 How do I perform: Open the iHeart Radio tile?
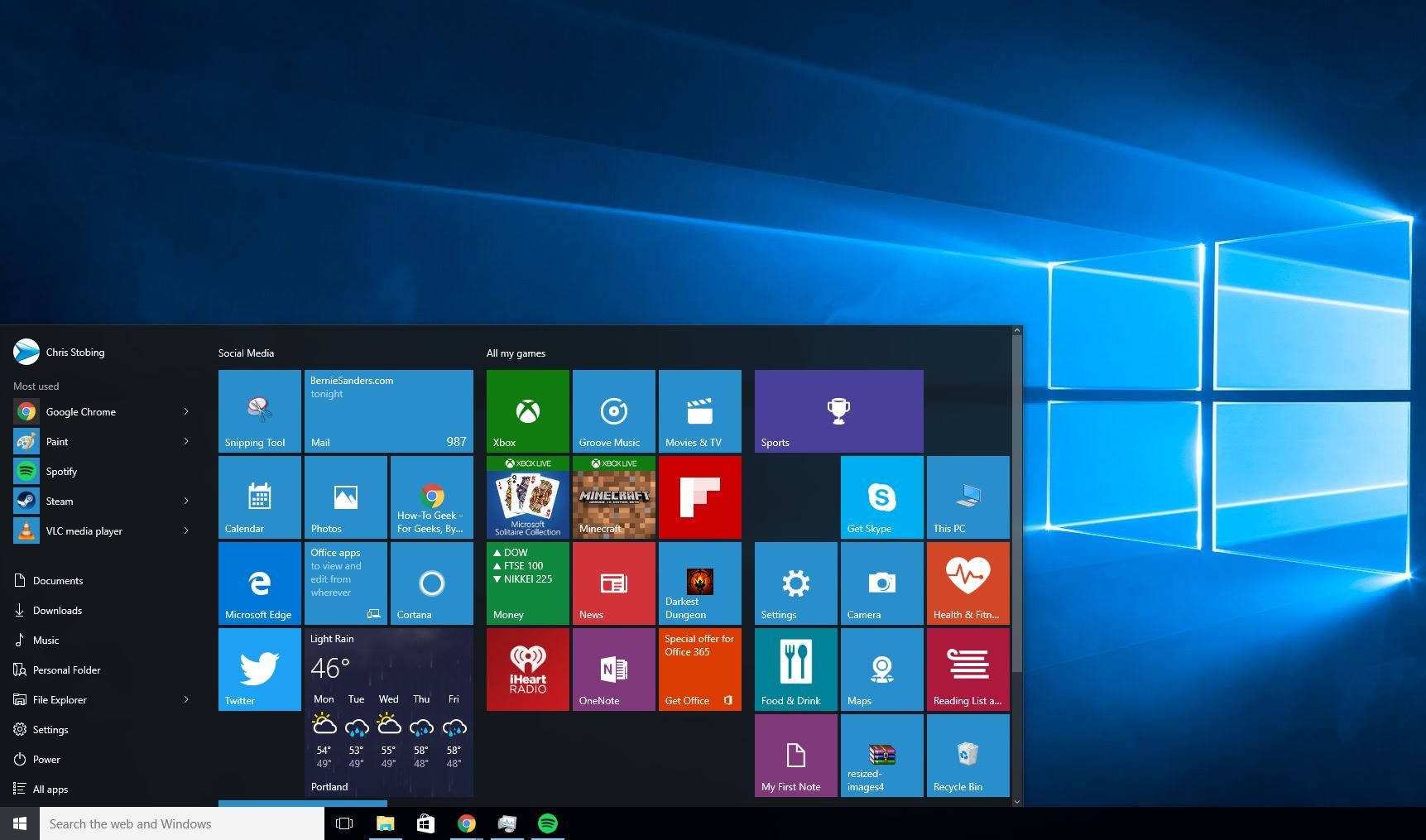coord(528,670)
